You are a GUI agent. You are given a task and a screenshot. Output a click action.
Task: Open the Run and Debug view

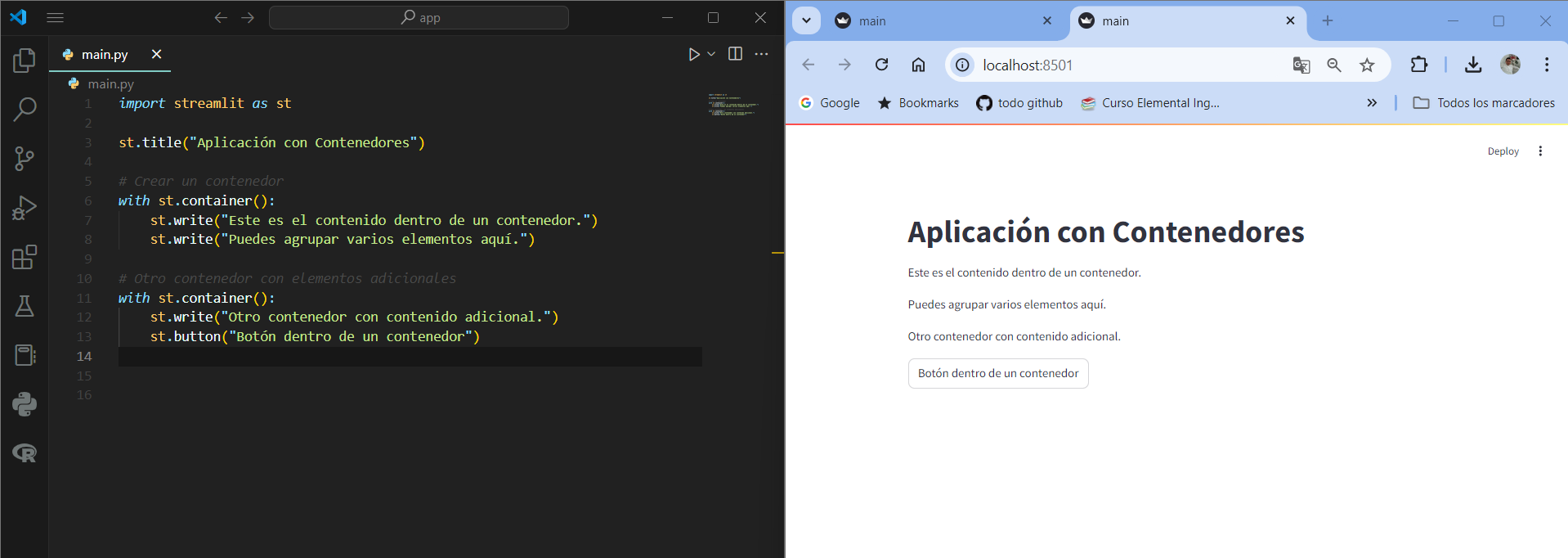[25, 208]
